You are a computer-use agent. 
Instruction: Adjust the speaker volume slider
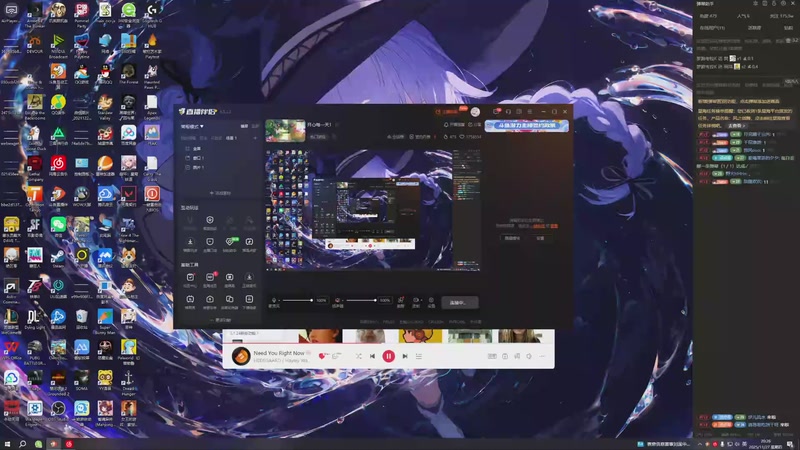point(361,300)
